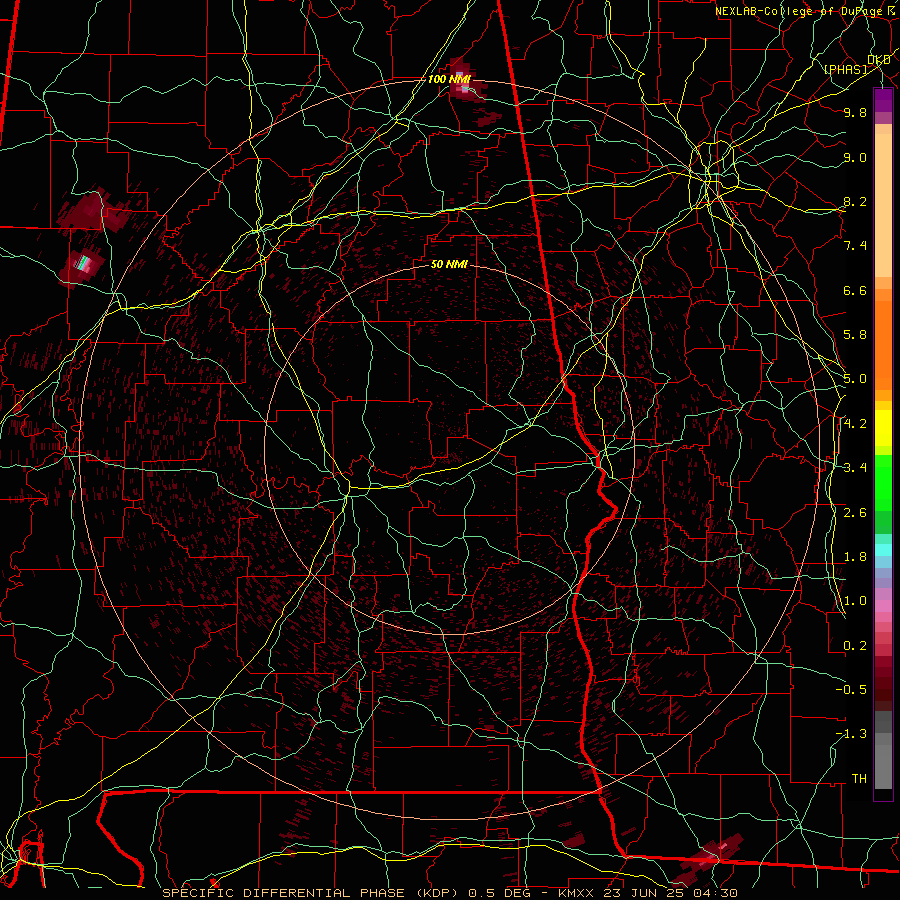This screenshot has height=900, width=900.
Task: Click the 9.8 scale value
Action: click(855, 112)
